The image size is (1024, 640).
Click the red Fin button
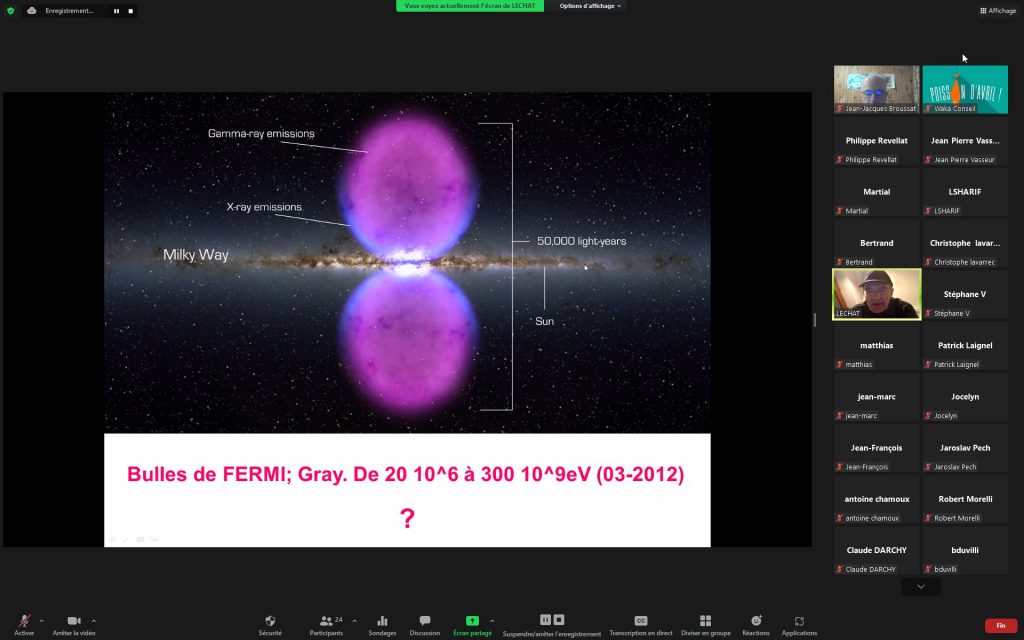coord(1000,626)
